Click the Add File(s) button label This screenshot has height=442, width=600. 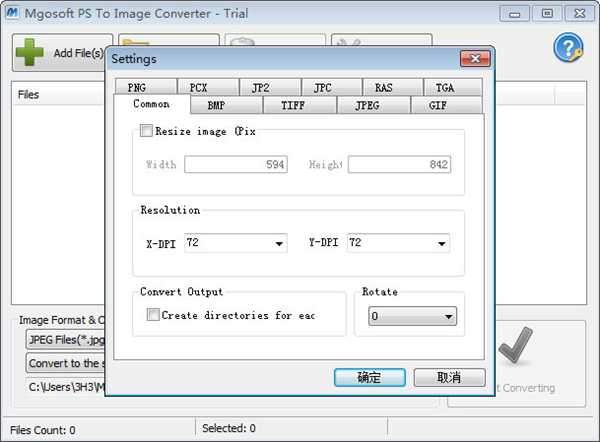pos(78,53)
